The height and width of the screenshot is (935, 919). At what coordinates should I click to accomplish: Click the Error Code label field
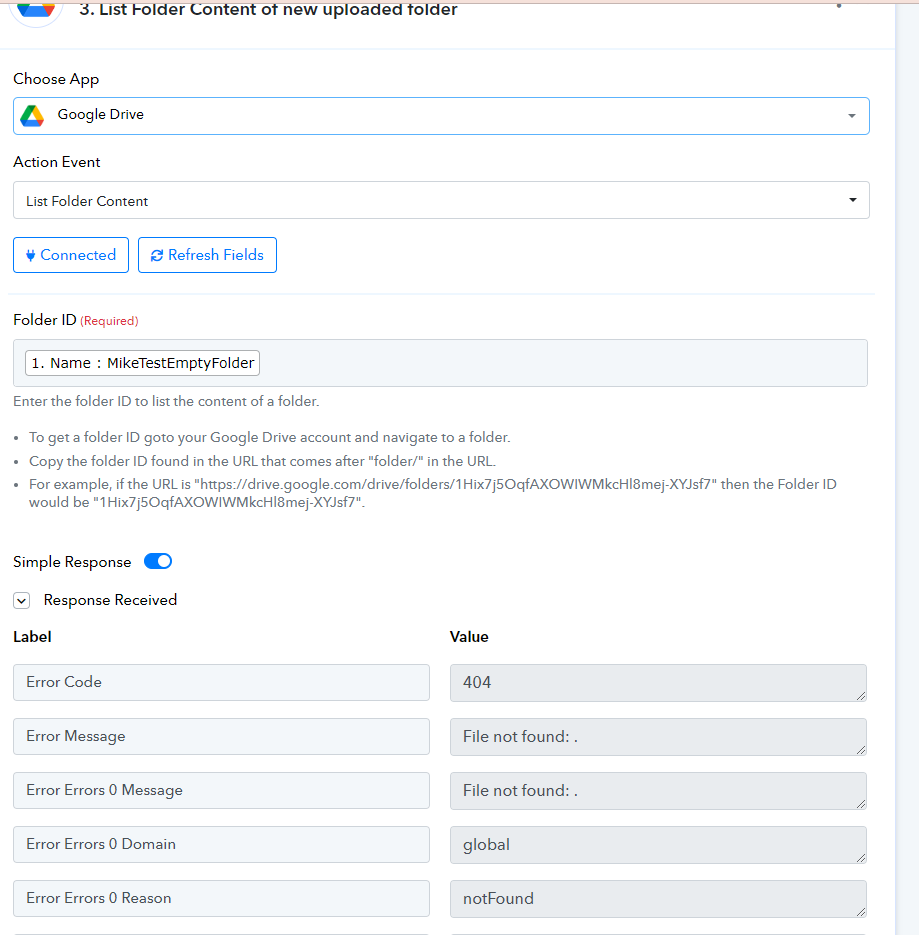point(221,683)
